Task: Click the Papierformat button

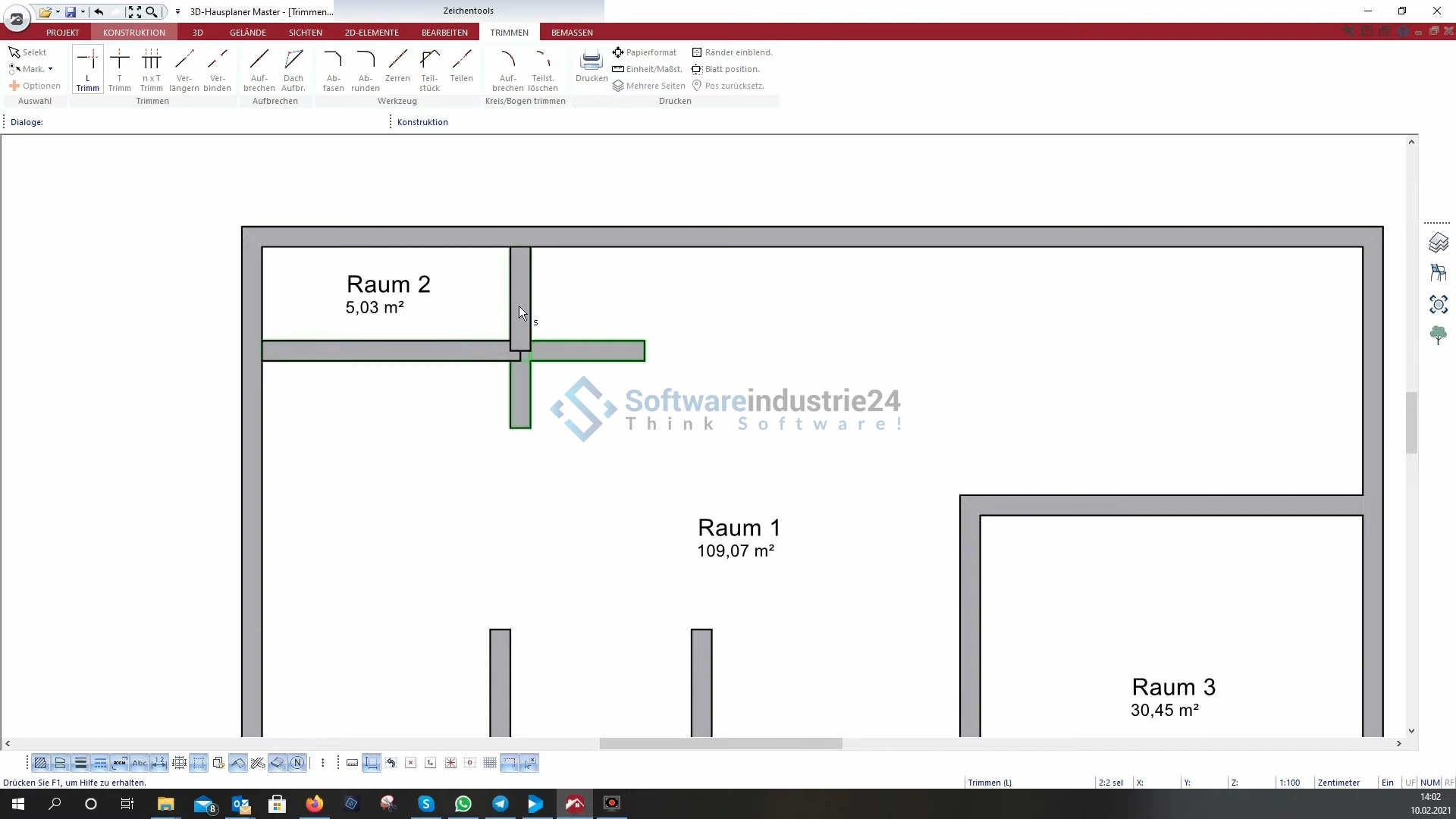Action: click(645, 52)
